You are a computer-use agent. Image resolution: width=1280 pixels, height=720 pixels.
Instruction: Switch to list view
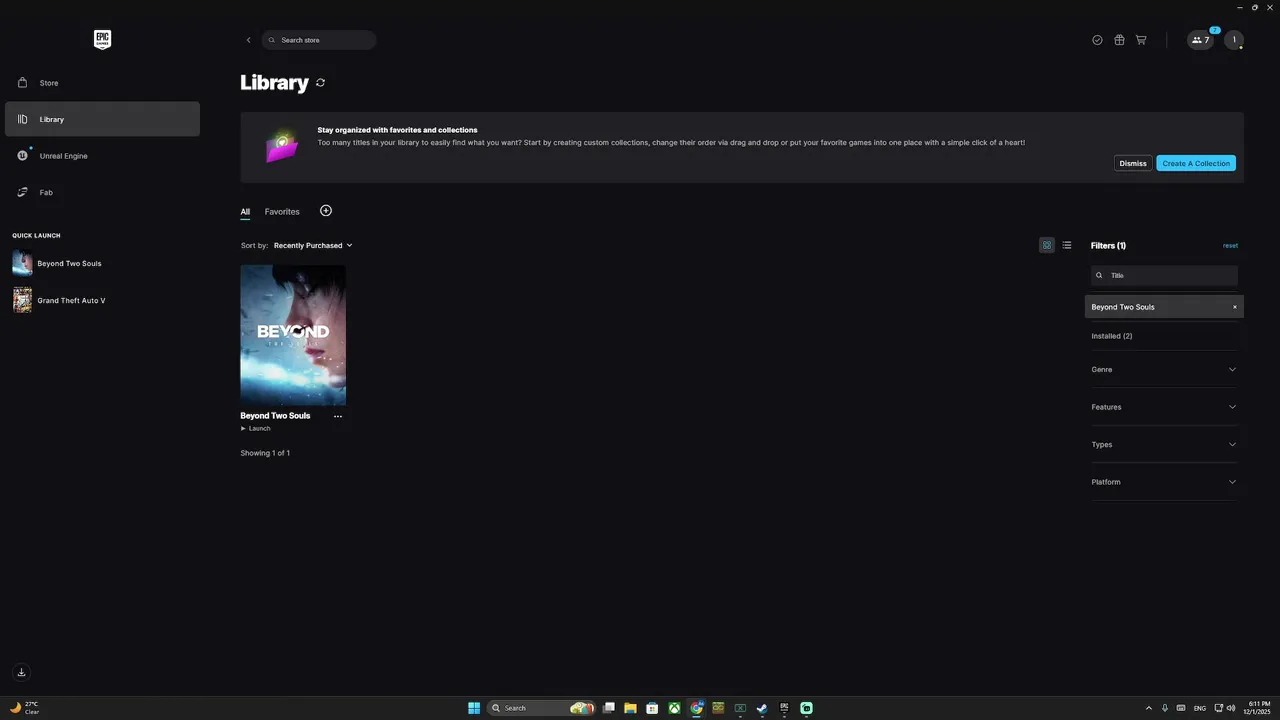[1067, 245]
